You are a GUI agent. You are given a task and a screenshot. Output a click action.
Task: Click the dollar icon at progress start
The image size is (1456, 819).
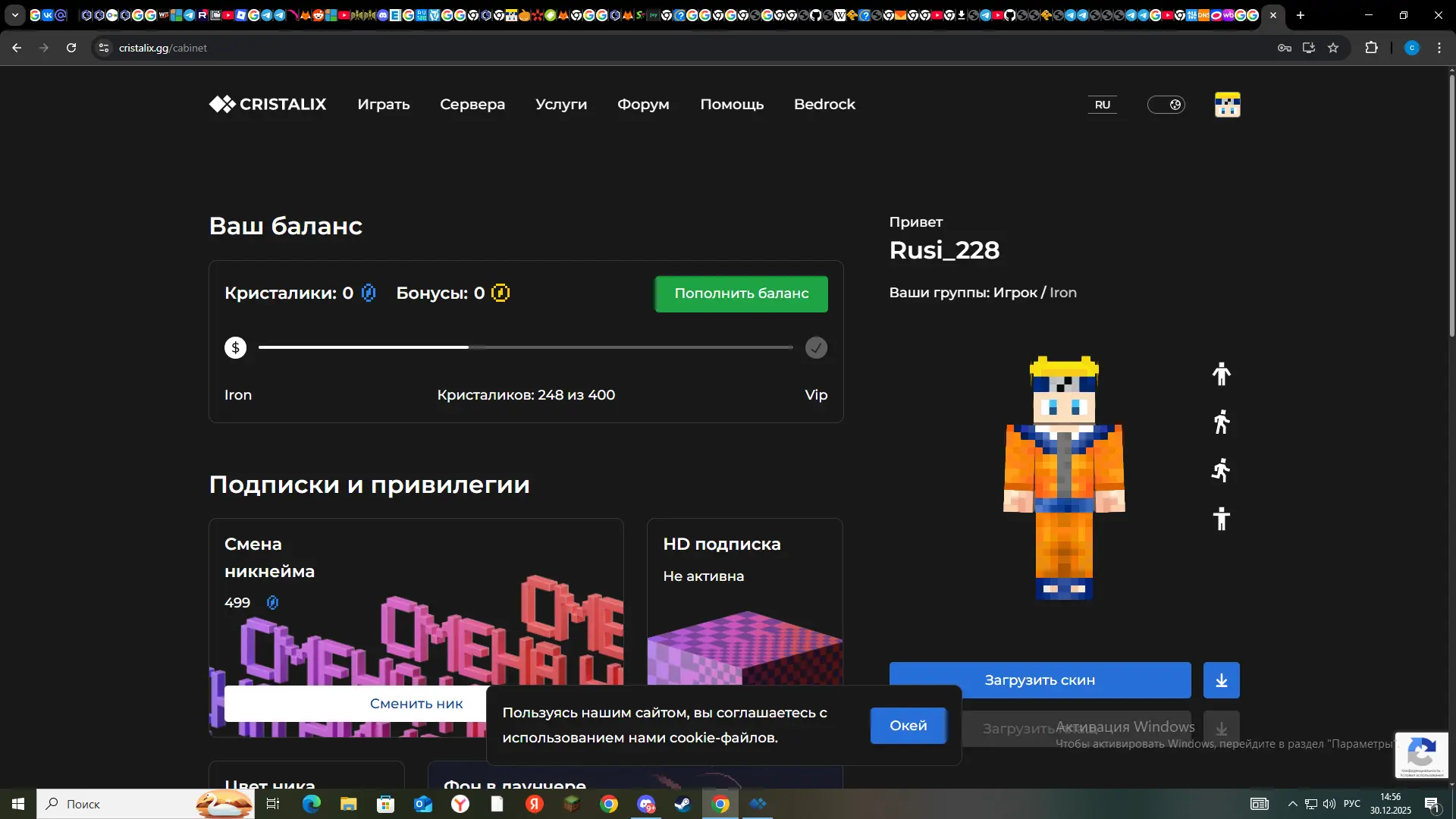click(x=236, y=348)
